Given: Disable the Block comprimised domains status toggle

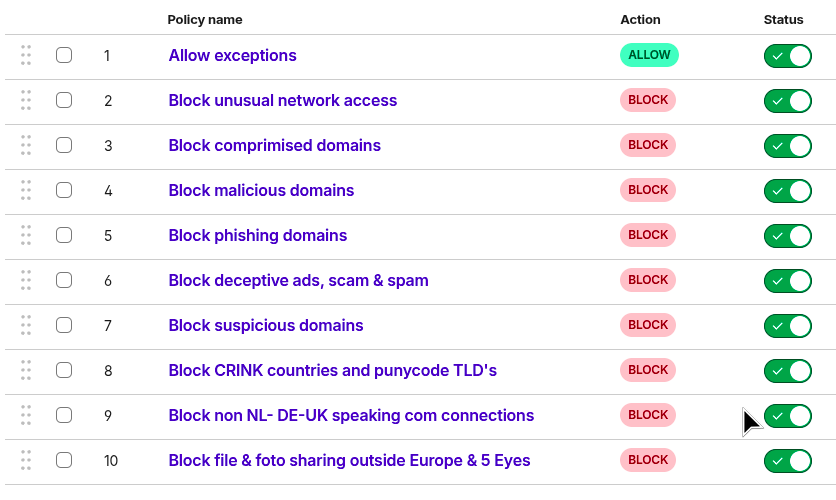Looking at the screenshot, I should pyautogui.click(x=787, y=146).
